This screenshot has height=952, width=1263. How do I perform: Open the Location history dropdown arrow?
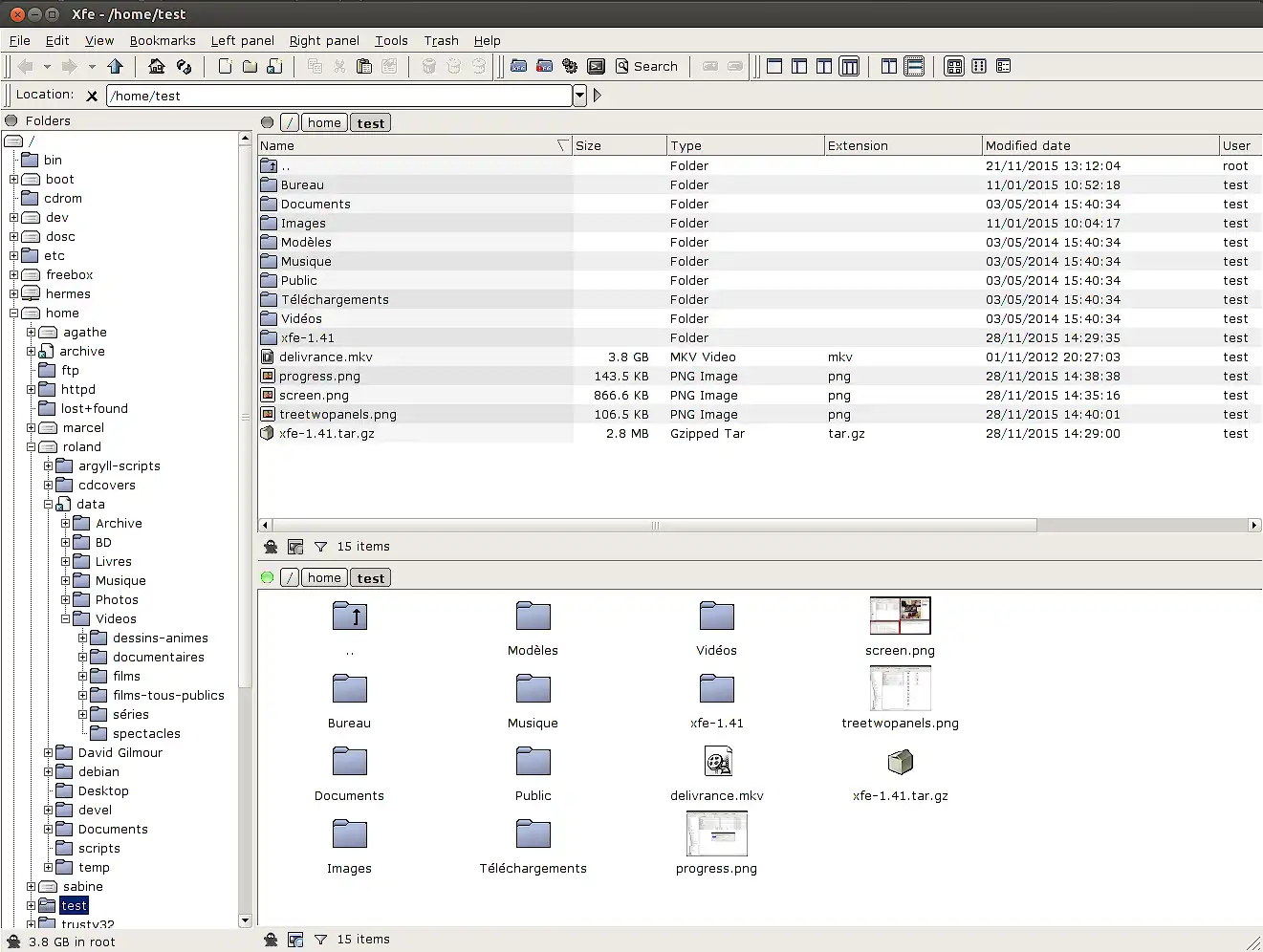579,96
